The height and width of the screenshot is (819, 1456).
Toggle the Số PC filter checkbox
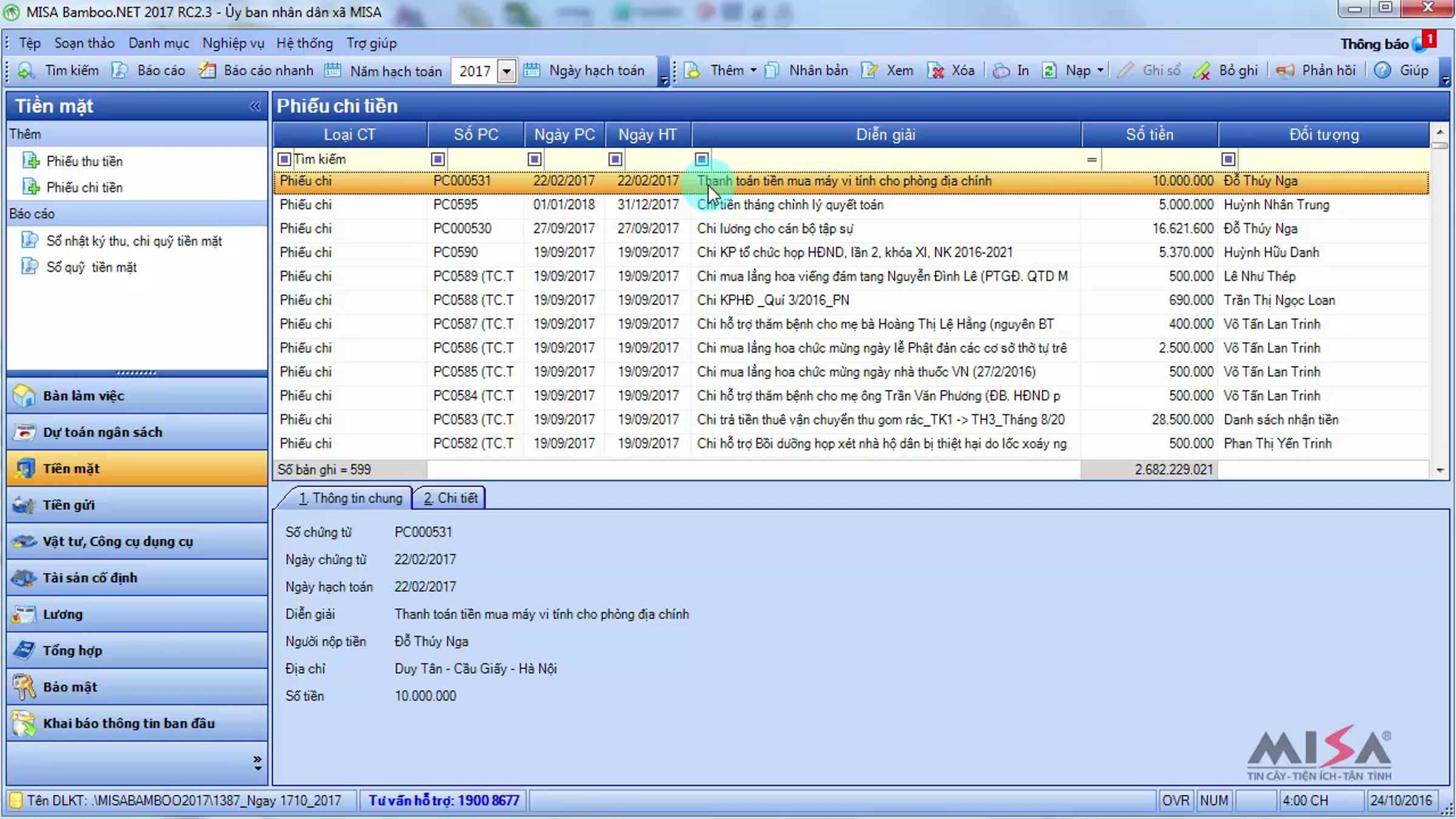coord(437,159)
